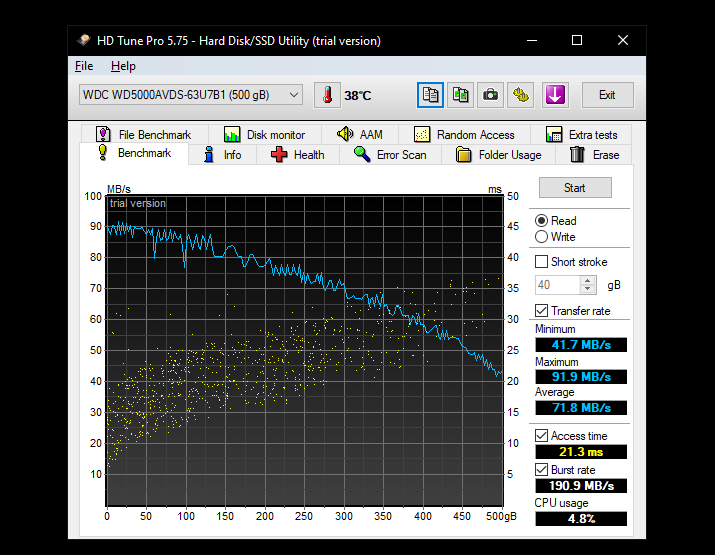This screenshot has height=555, width=715.
Task: Open the AAM tab
Action: 360,135
